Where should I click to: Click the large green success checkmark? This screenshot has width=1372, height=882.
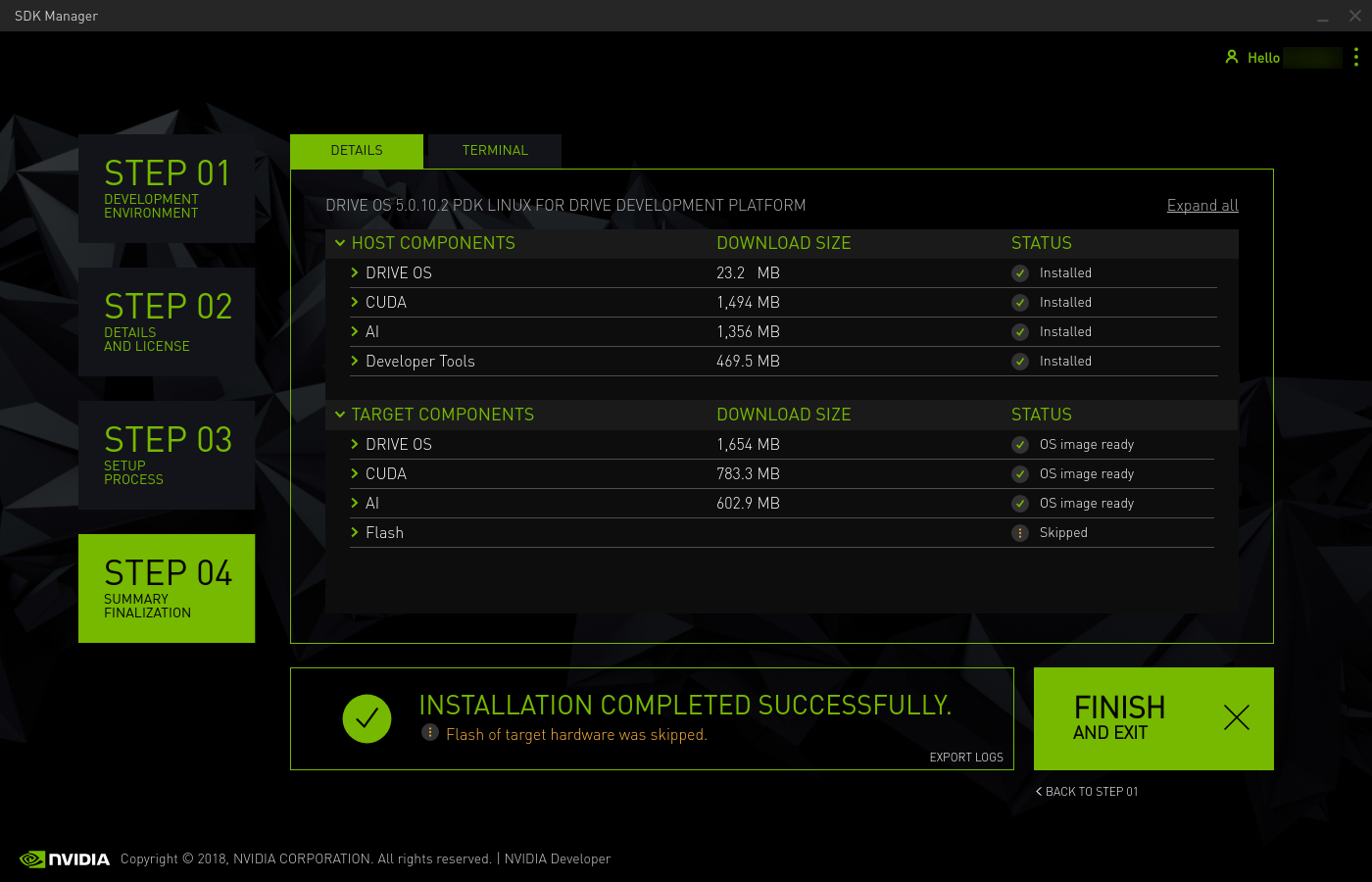(x=367, y=718)
